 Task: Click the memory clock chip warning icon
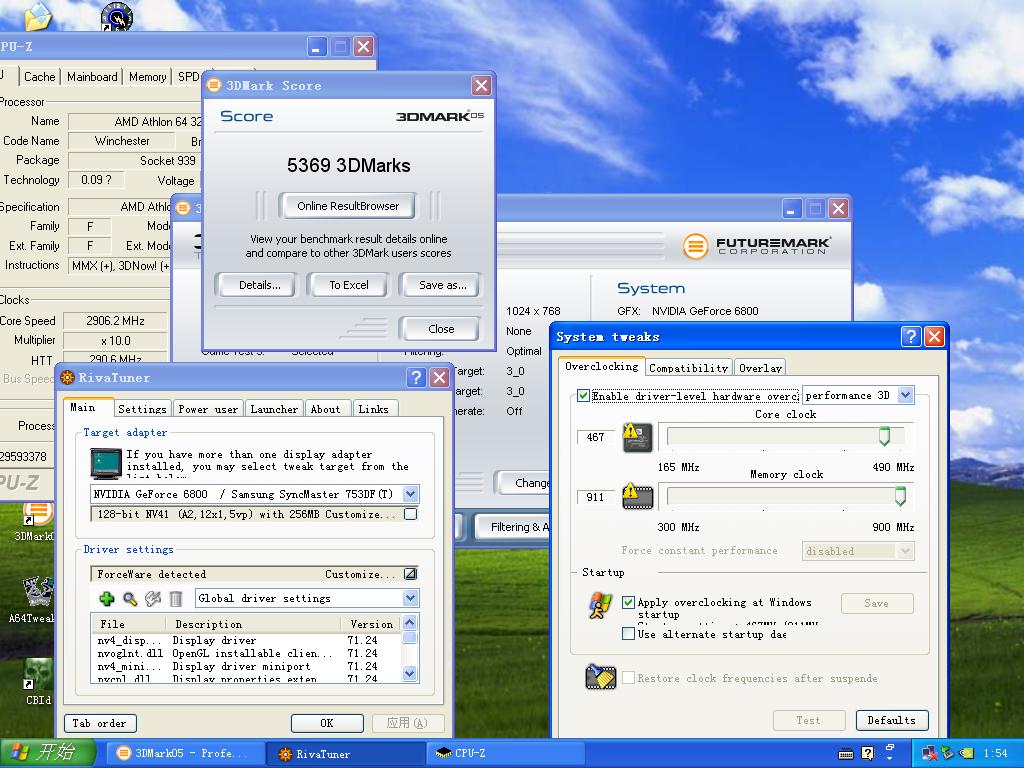point(637,496)
